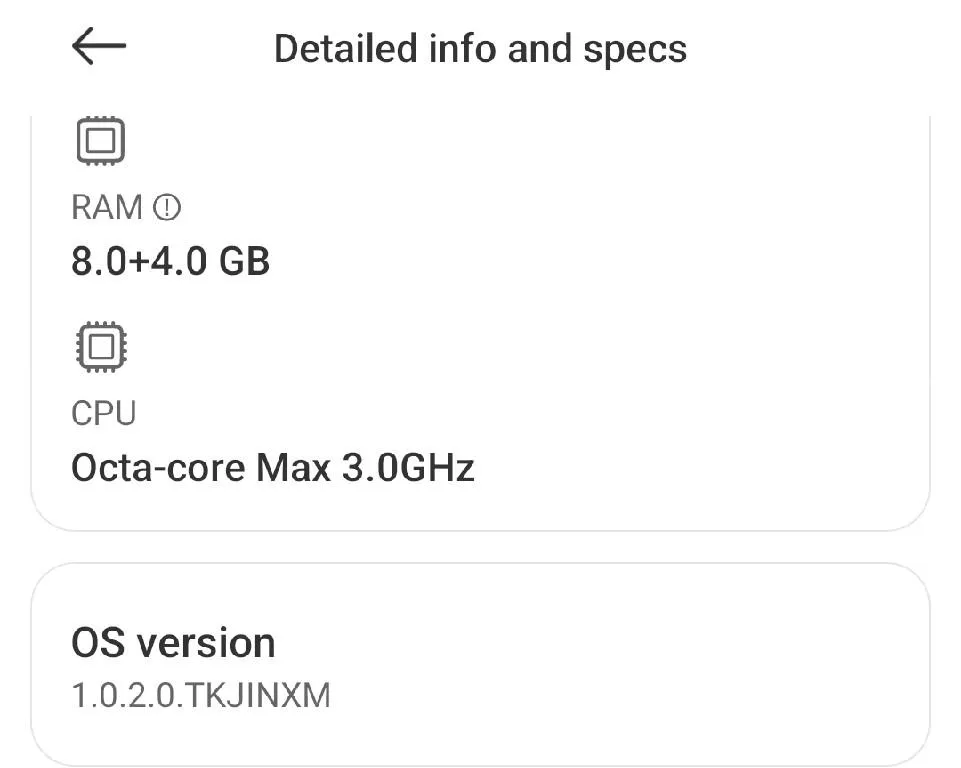Tap the 'GB' unit in RAM value

(x=245, y=261)
